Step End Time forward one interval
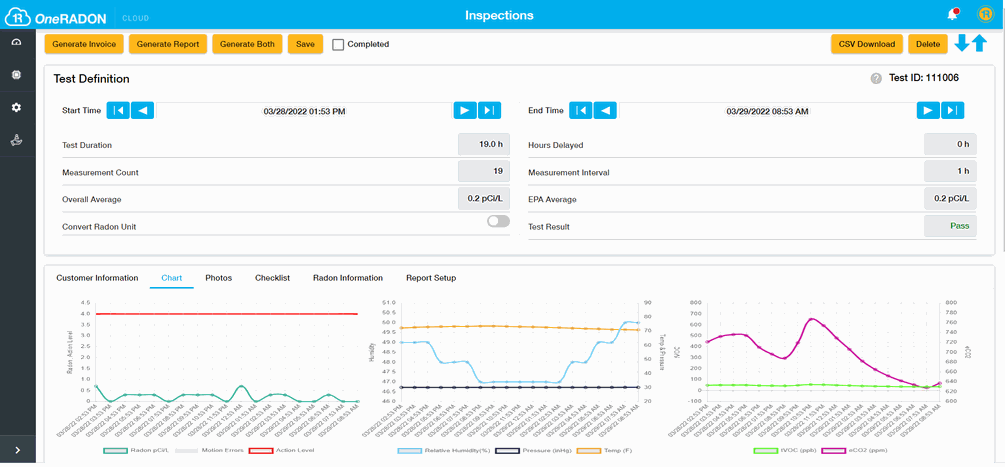The height and width of the screenshot is (467, 1005). [927, 110]
